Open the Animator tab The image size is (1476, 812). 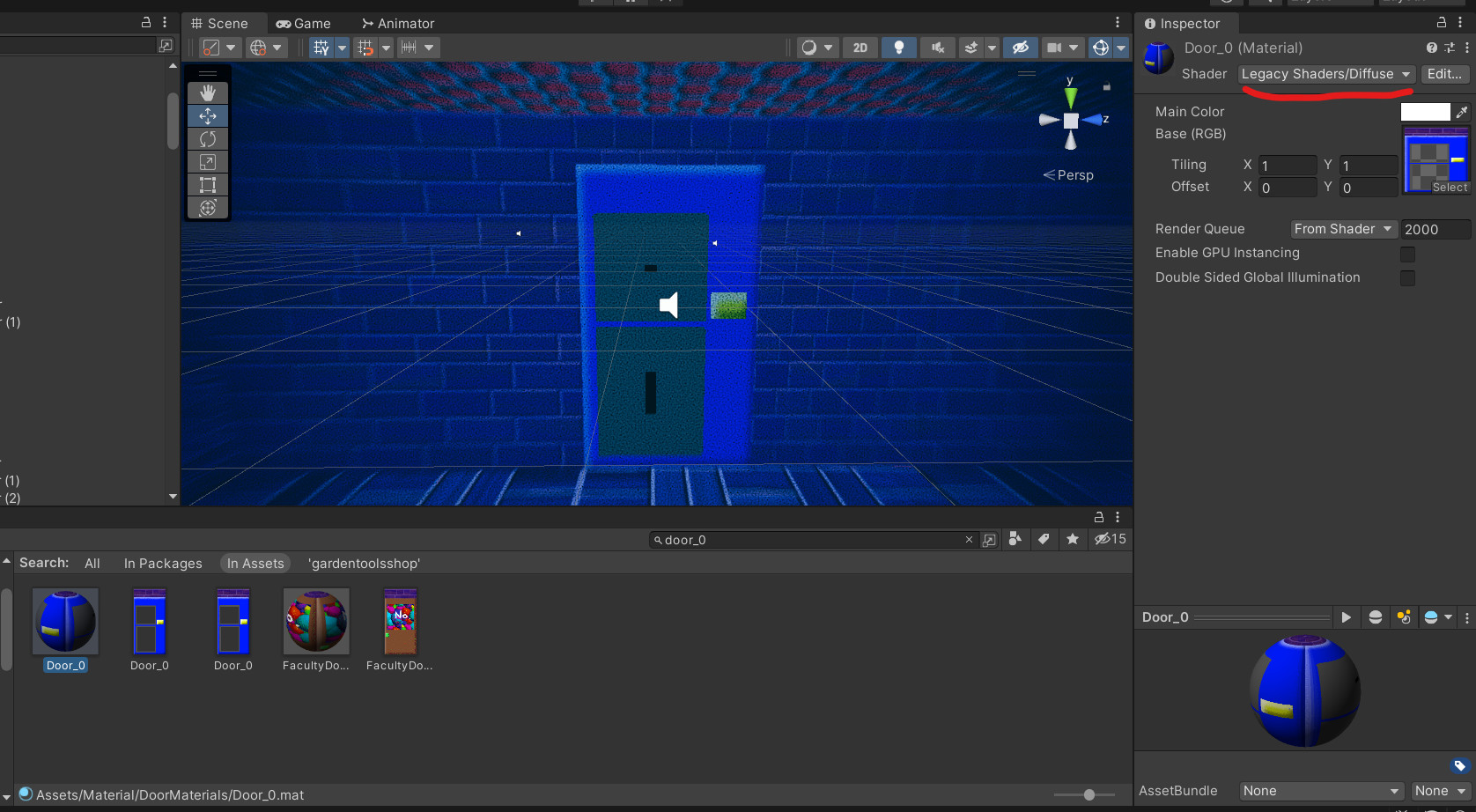397,23
